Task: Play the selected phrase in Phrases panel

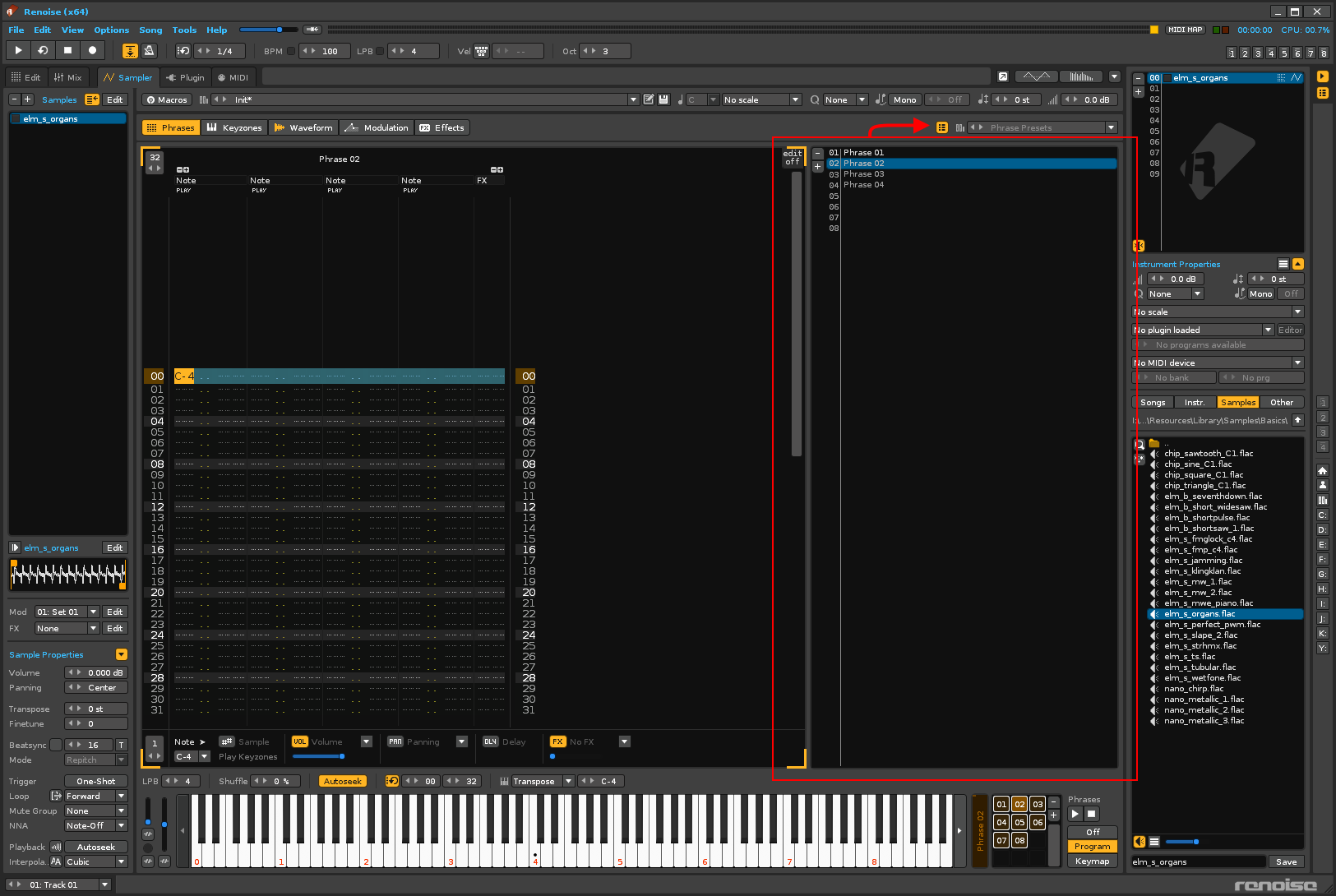Action: (x=1075, y=814)
